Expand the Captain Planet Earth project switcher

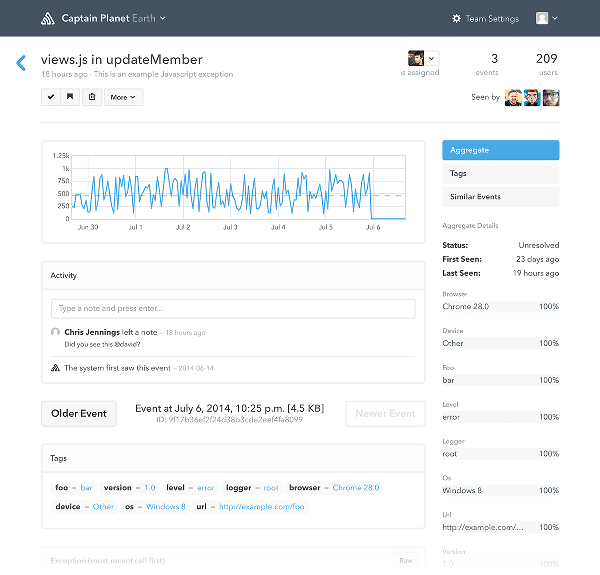coord(163,18)
